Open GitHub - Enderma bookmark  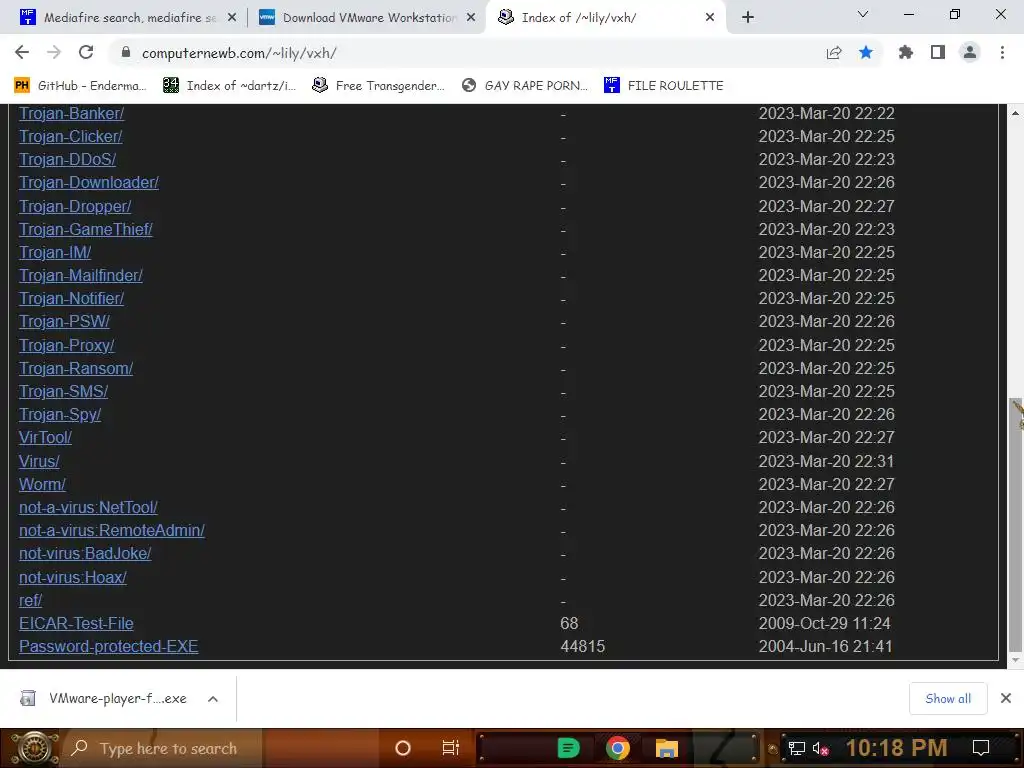pyautogui.click(x=80, y=86)
